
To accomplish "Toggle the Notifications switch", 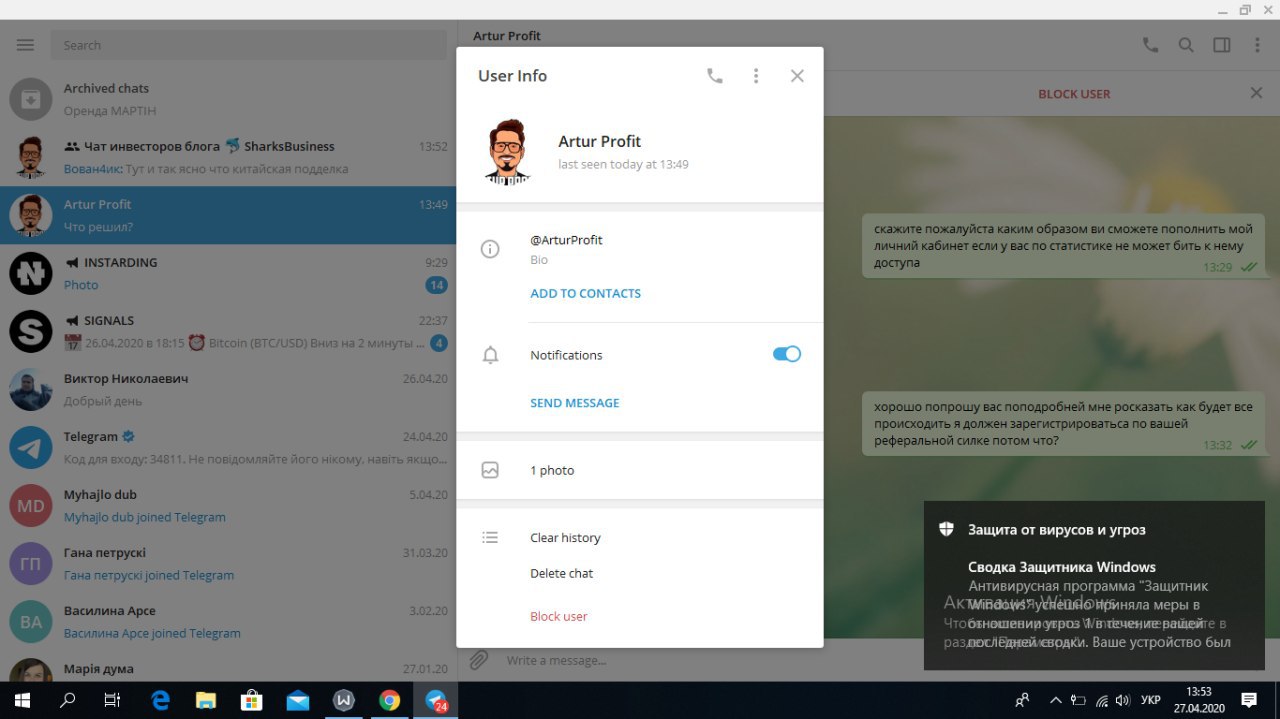I will (787, 354).
